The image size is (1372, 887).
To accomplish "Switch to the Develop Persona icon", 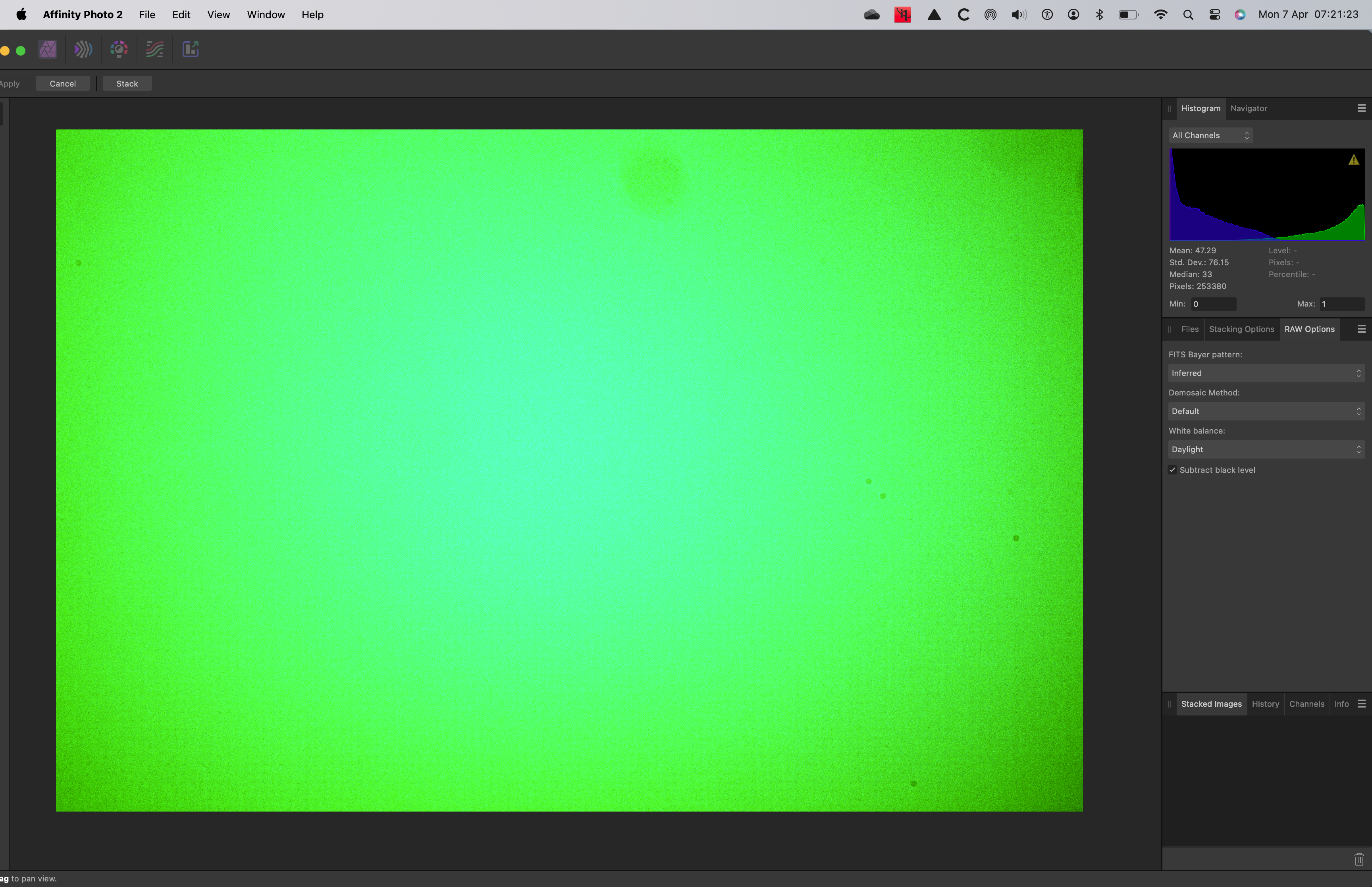I will 119,50.
